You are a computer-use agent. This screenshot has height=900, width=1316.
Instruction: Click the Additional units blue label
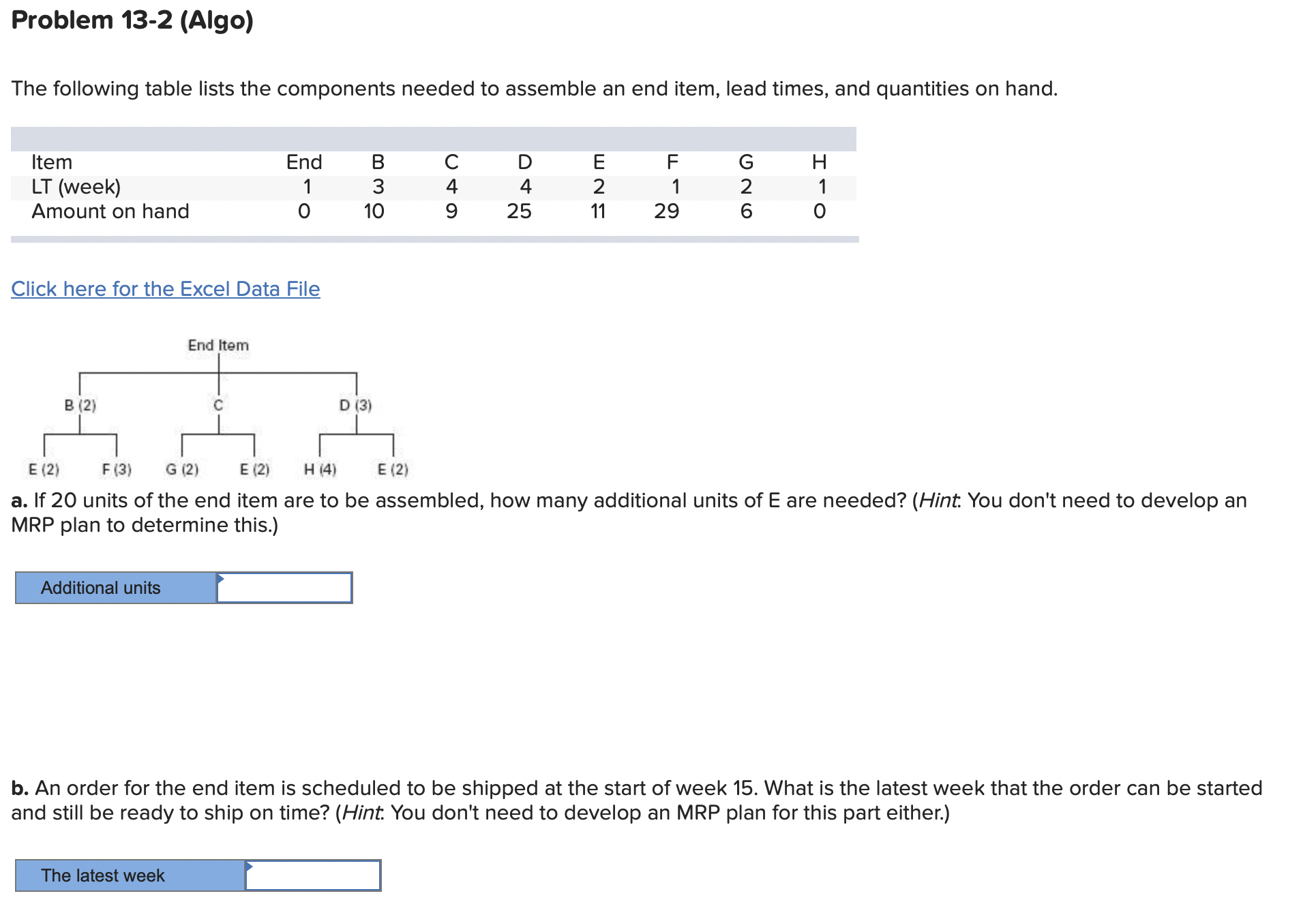pyautogui.click(x=101, y=587)
